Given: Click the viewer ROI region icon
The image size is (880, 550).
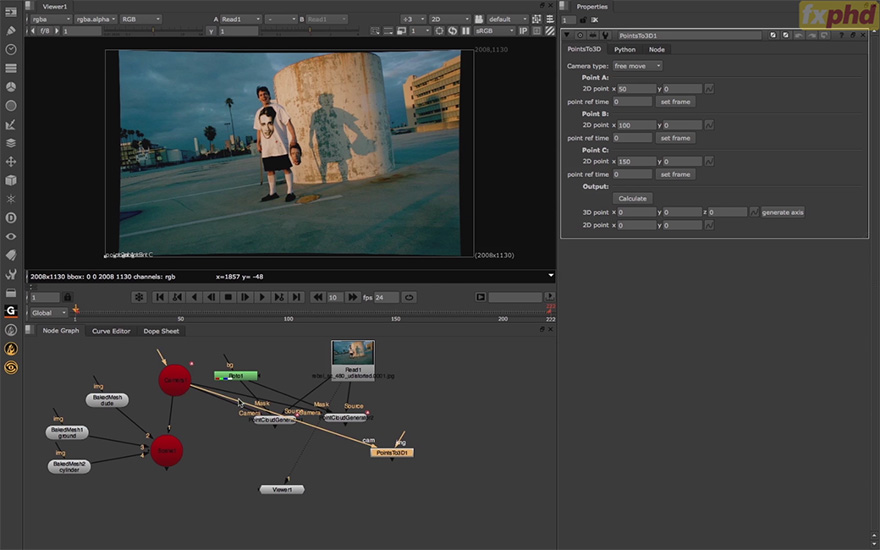Looking at the screenshot, I should click(439, 31).
